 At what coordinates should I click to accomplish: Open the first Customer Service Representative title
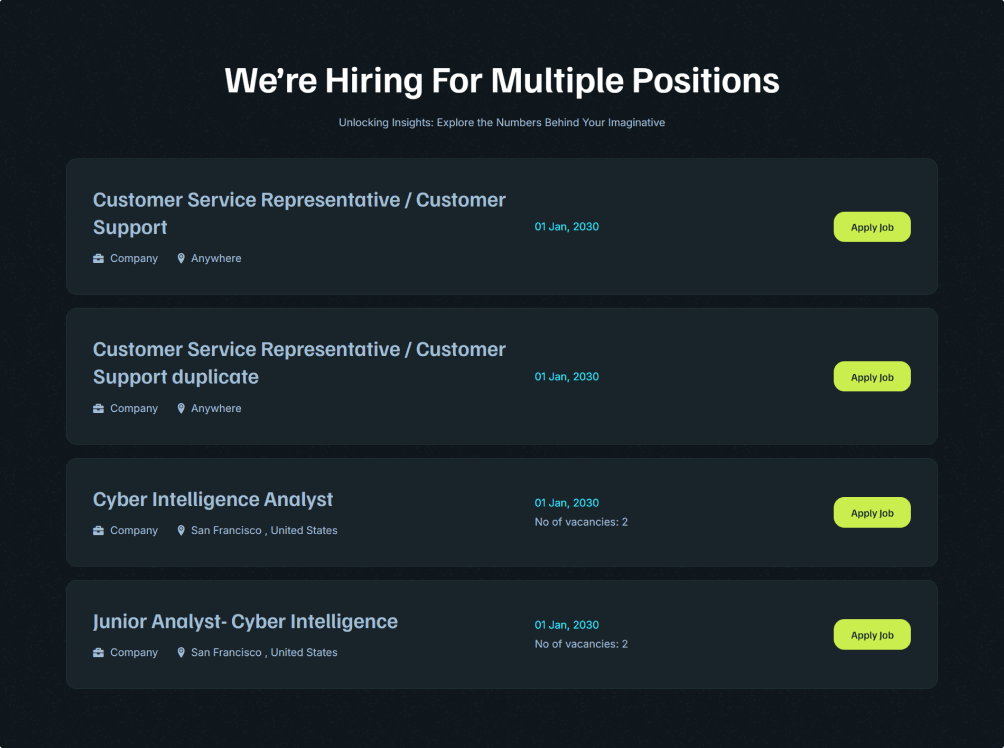299,213
